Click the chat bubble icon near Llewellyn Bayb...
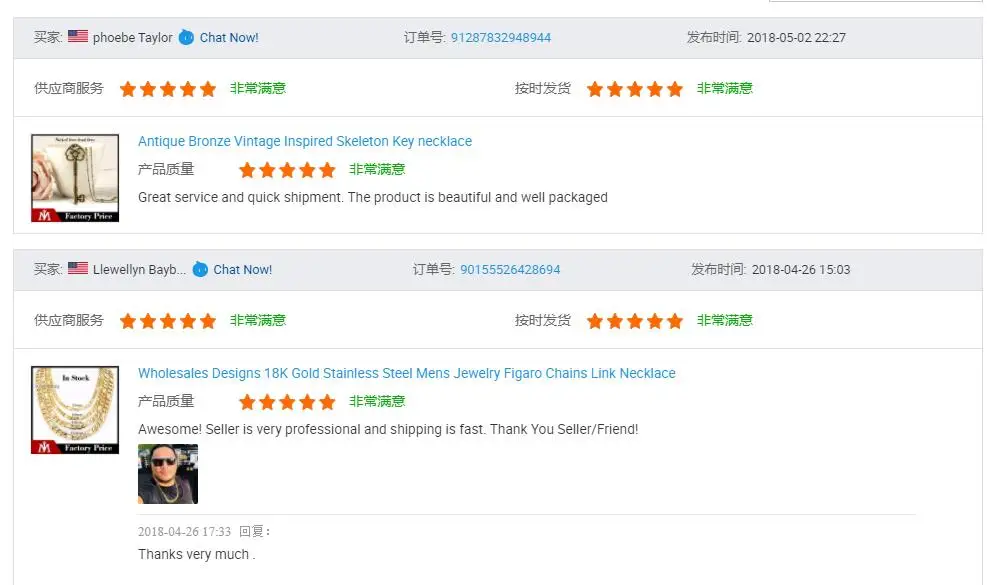Screen dimensions: 987x585 point(200,269)
